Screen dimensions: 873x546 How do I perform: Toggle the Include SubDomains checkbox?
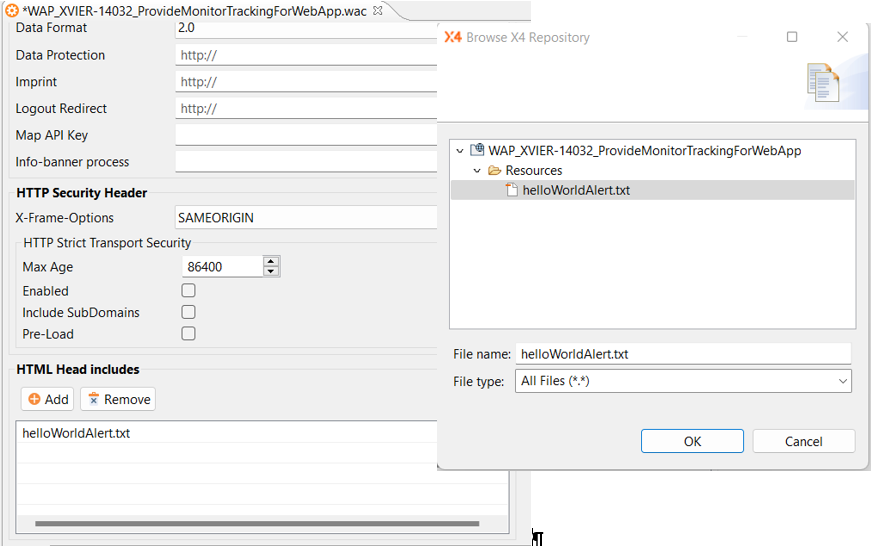pyautogui.click(x=188, y=313)
